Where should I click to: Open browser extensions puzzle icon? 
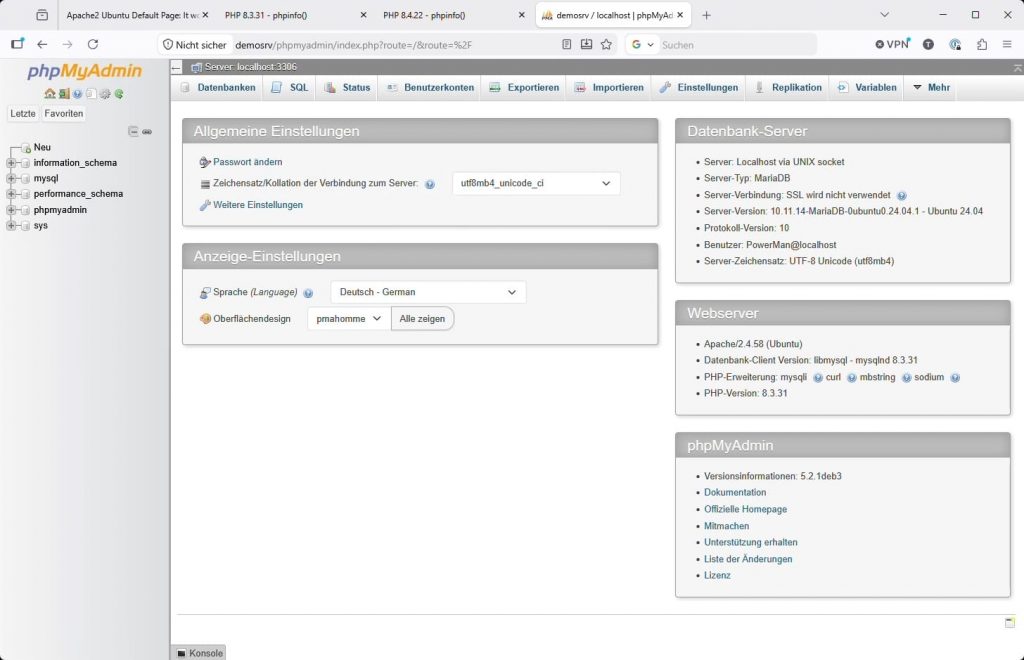pos(982,44)
